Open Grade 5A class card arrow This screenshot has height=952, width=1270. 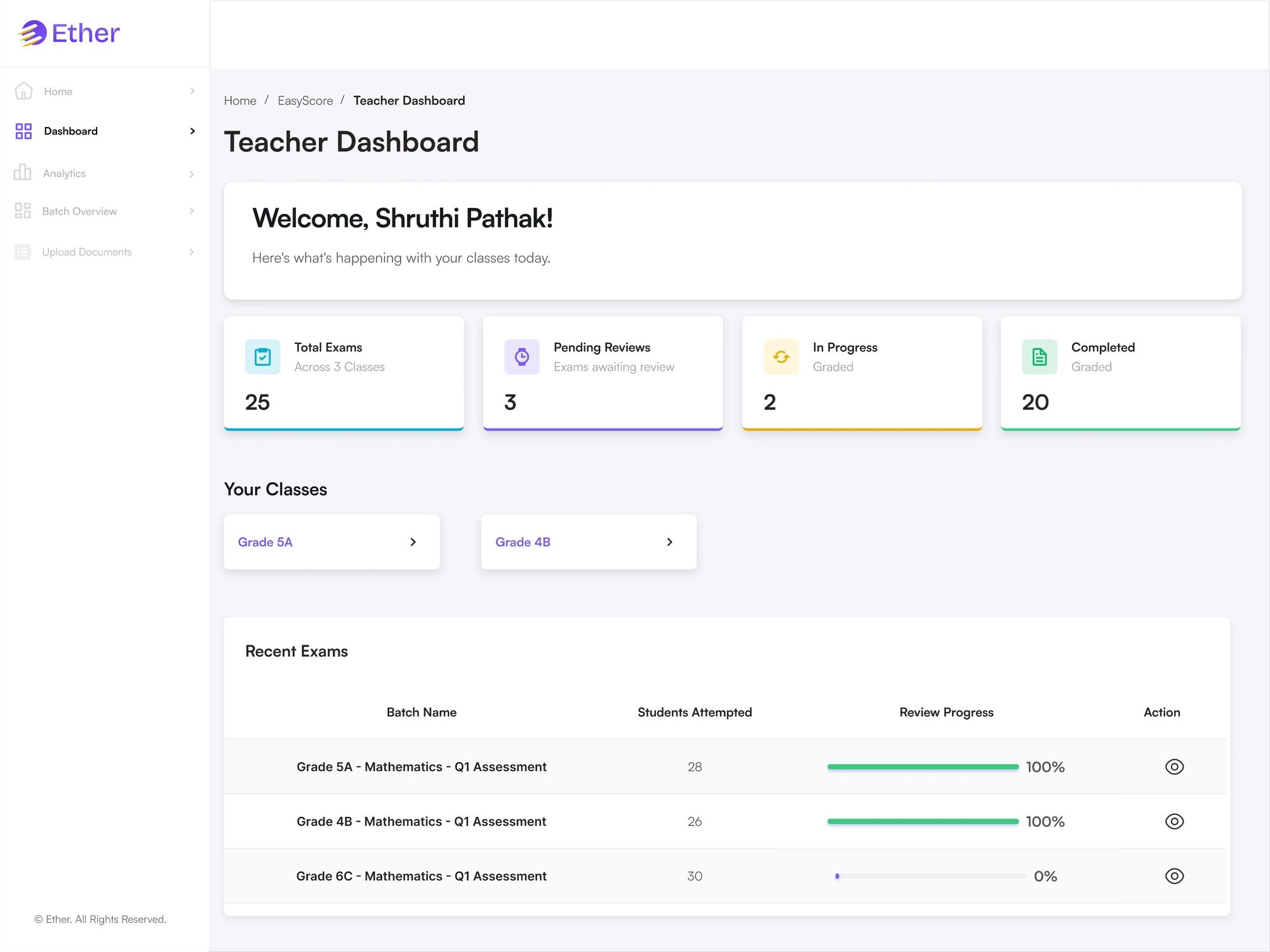point(413,542)
